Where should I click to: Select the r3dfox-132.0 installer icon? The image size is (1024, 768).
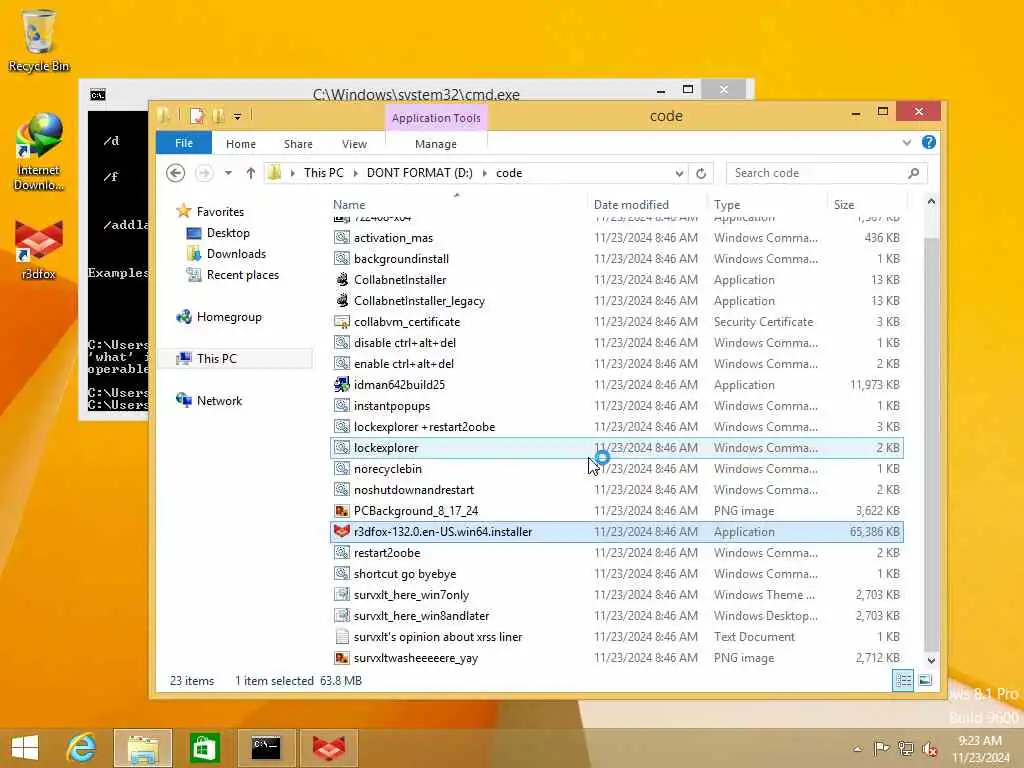(x=342, y=532)
